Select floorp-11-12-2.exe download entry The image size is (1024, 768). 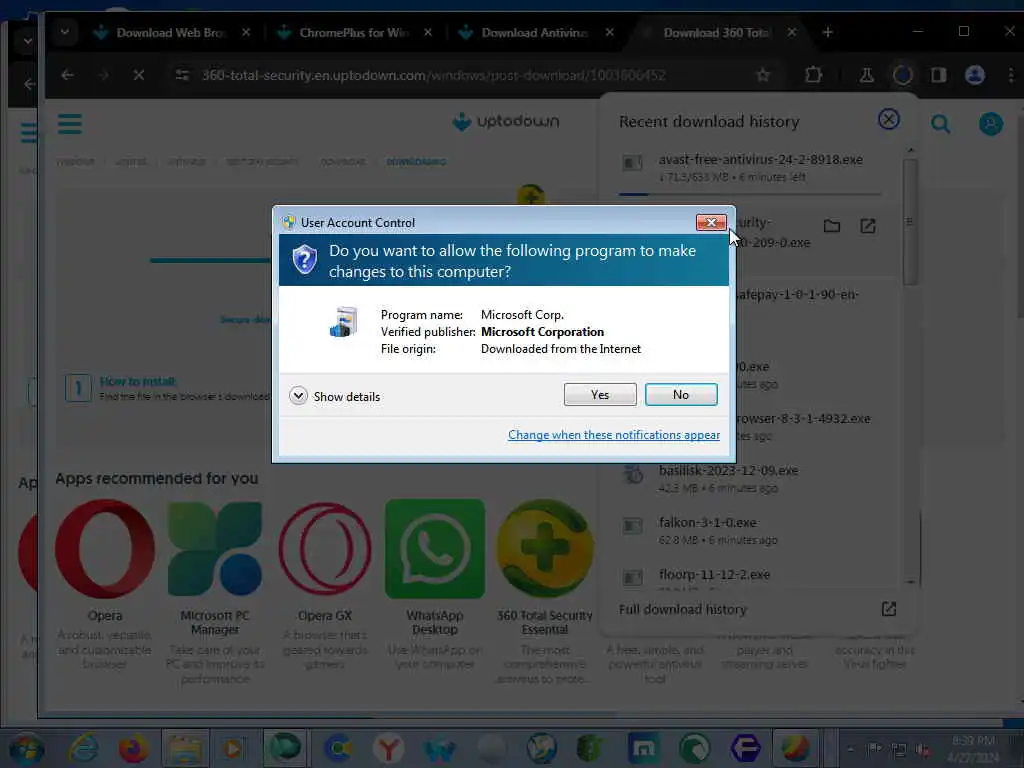point(750,576)
